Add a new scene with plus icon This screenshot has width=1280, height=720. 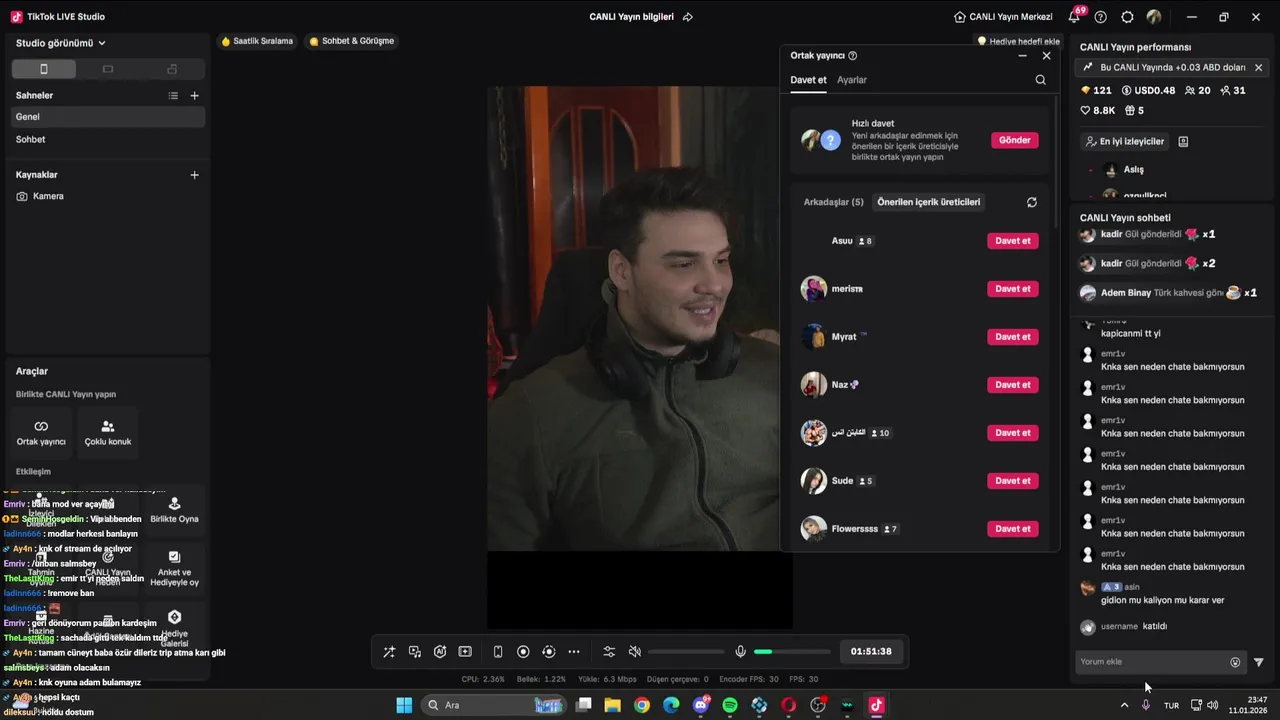coord(195,96)
